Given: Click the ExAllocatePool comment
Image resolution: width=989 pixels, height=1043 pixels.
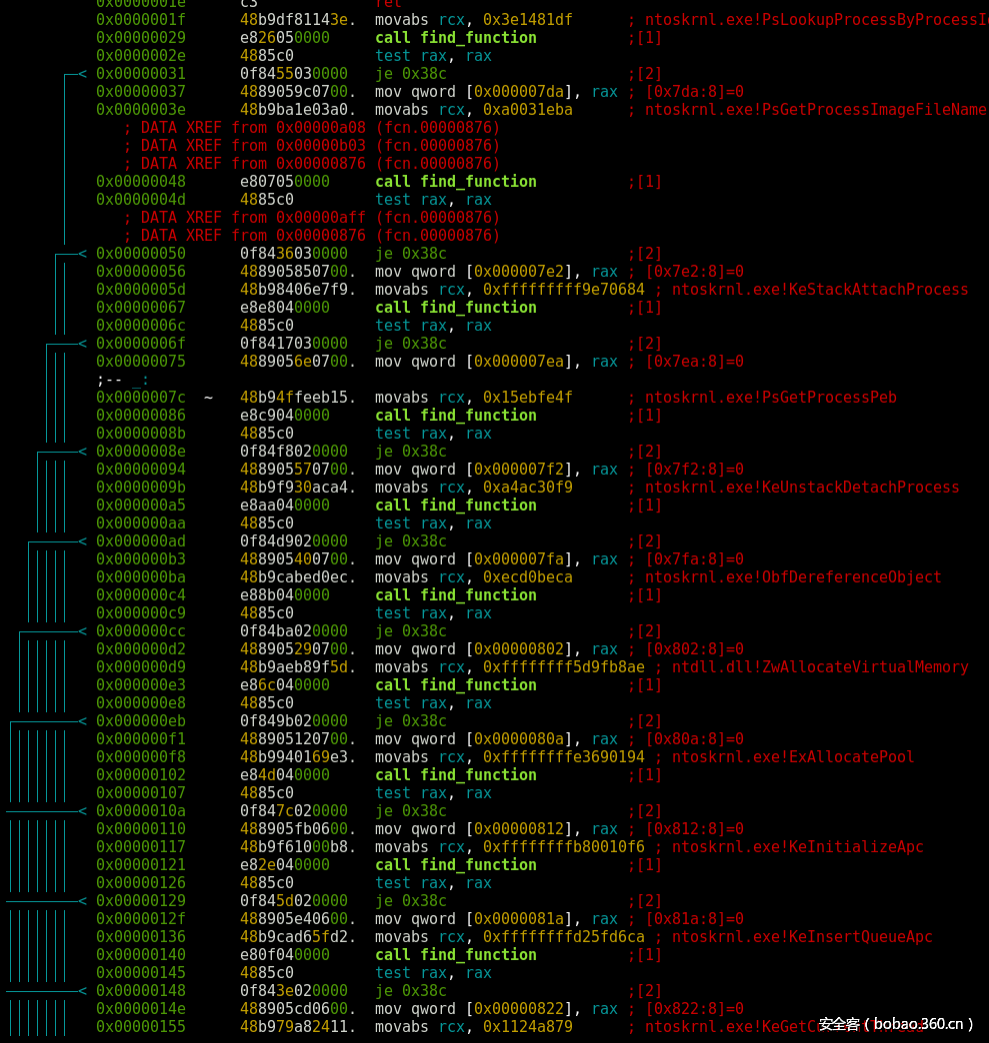Looking at the screenshot, I should (x=793, y=758).
